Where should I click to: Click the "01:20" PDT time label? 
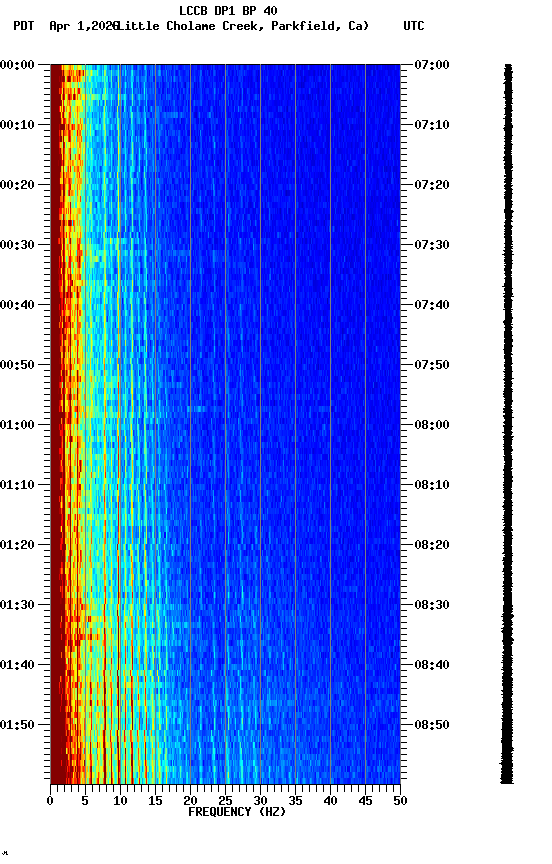[x=17, y=546]
